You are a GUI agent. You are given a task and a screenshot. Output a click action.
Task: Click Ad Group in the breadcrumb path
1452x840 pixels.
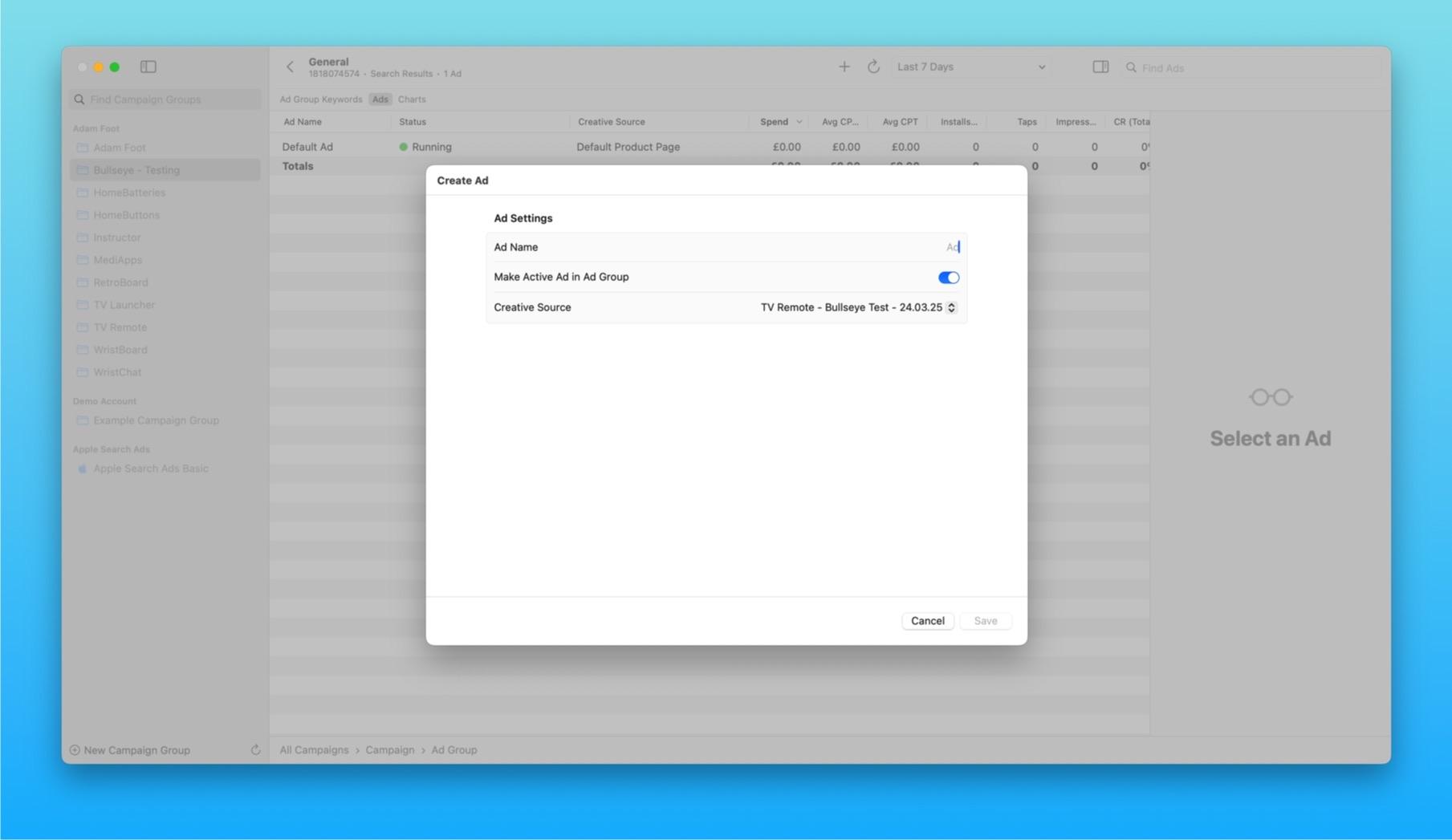[x=454, y=750]
